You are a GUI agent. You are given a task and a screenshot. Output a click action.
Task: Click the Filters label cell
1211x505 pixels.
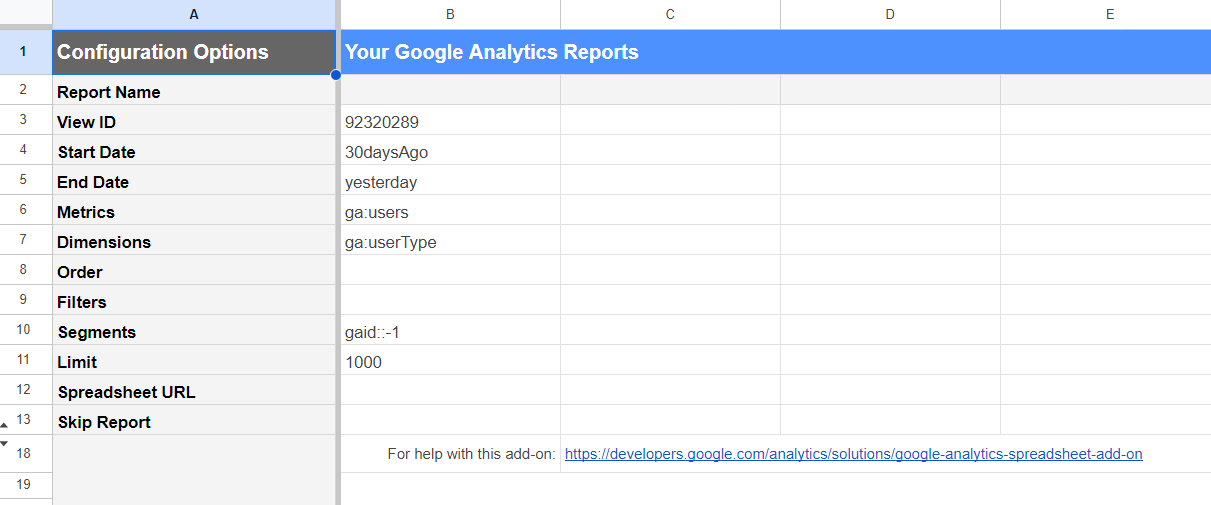(194, 302)
